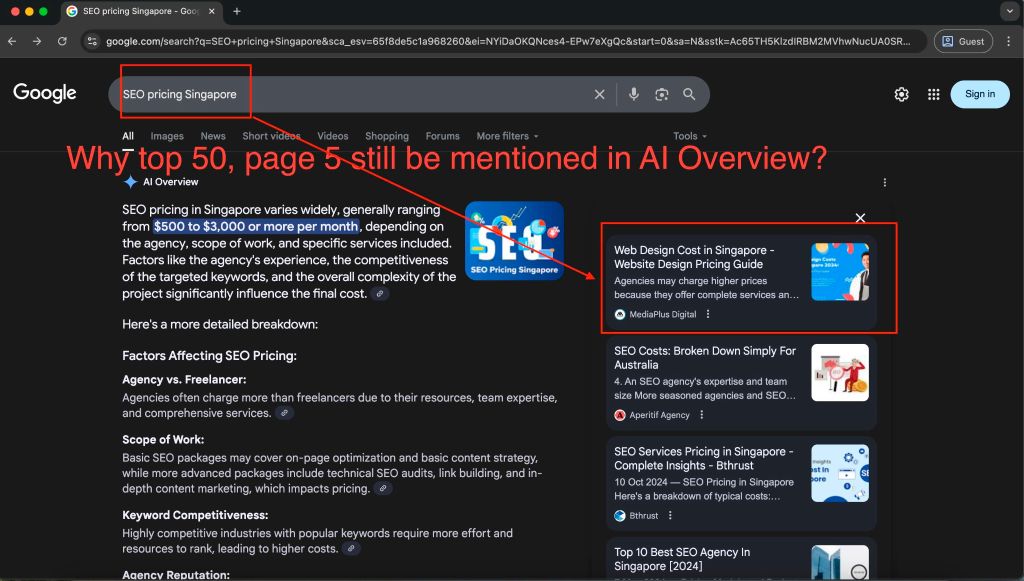This screenshot has width=1024, height=581.
Task: Open Guest profile button
Action: 963,41
